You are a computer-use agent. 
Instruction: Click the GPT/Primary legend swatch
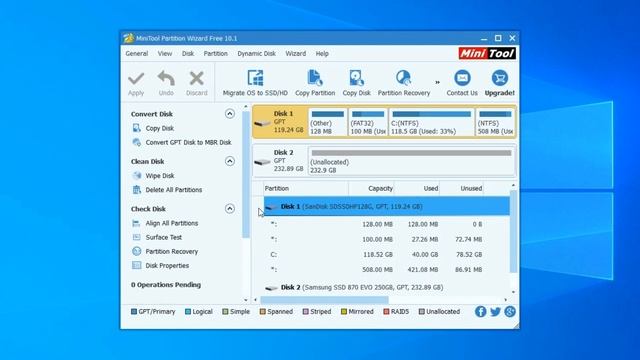(134, 311)
